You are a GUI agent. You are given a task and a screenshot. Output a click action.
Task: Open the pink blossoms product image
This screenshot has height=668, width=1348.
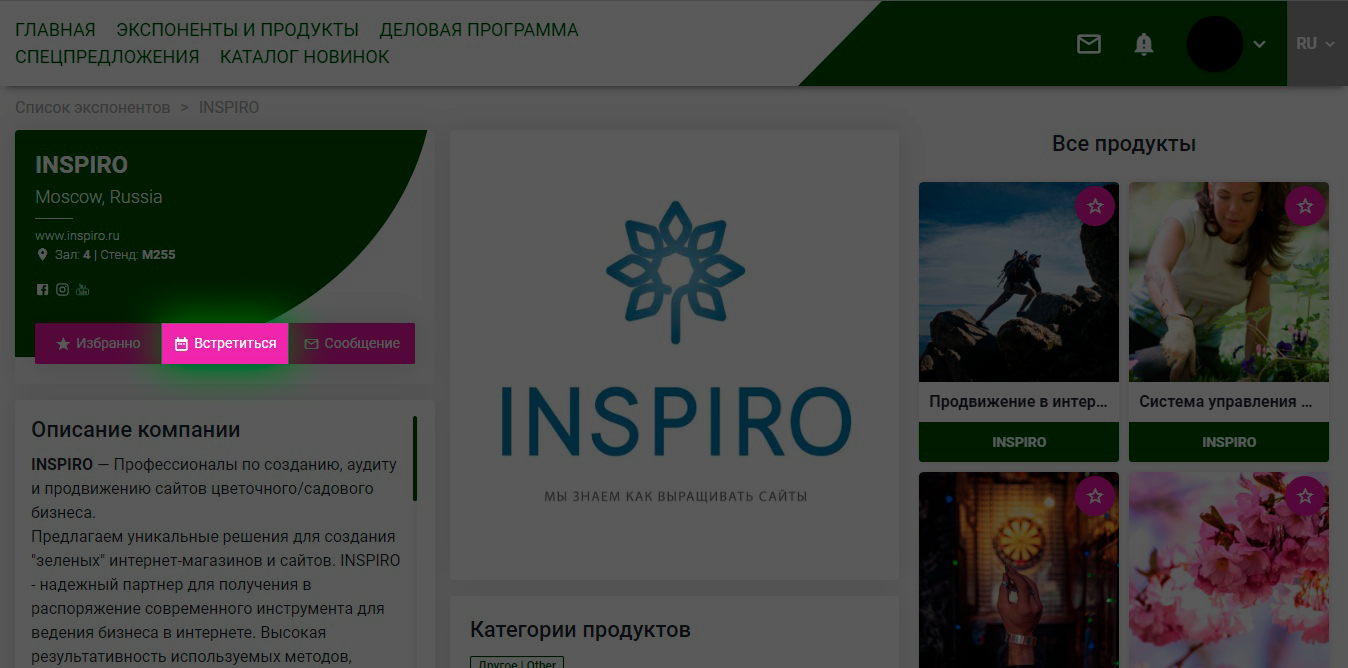pos(1229,570)
